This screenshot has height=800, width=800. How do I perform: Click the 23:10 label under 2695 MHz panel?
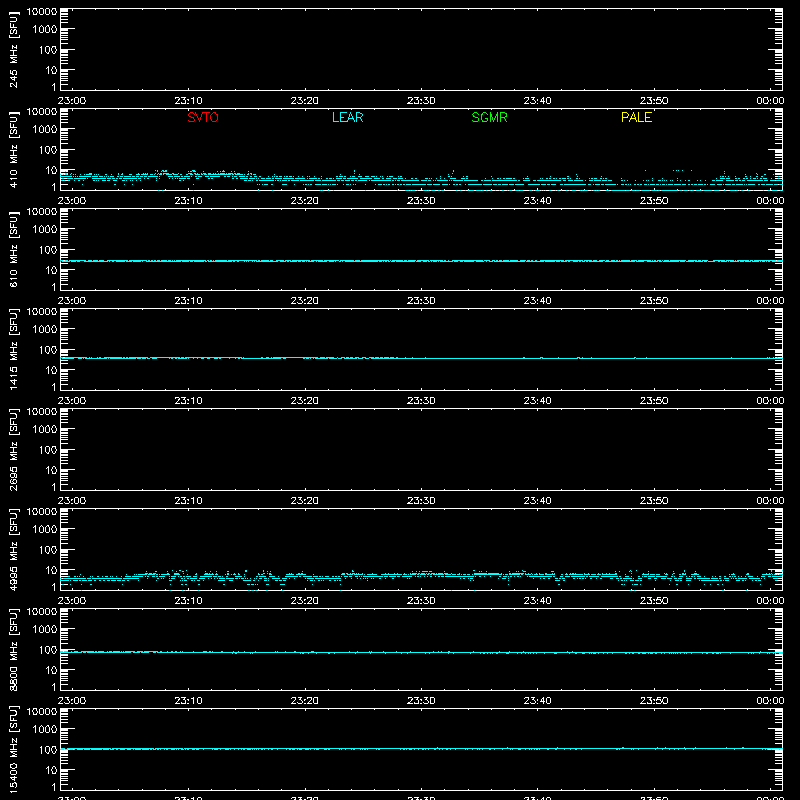[x=188, y=501]
